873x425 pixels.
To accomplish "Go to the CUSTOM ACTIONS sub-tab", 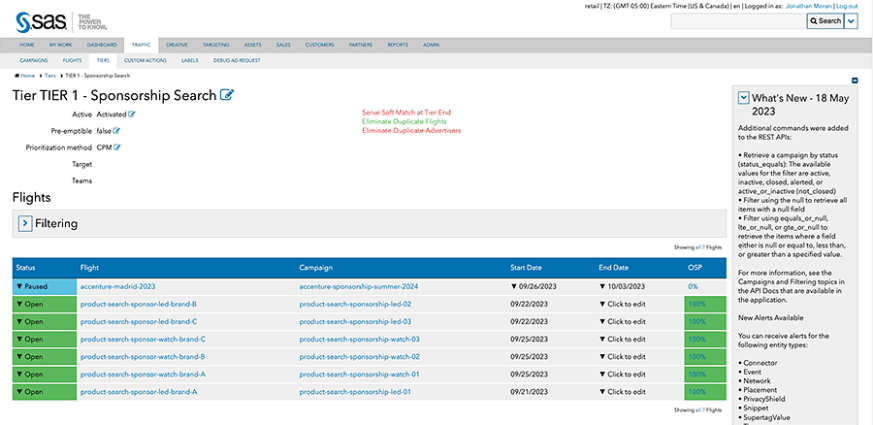I will coord(145,60).
